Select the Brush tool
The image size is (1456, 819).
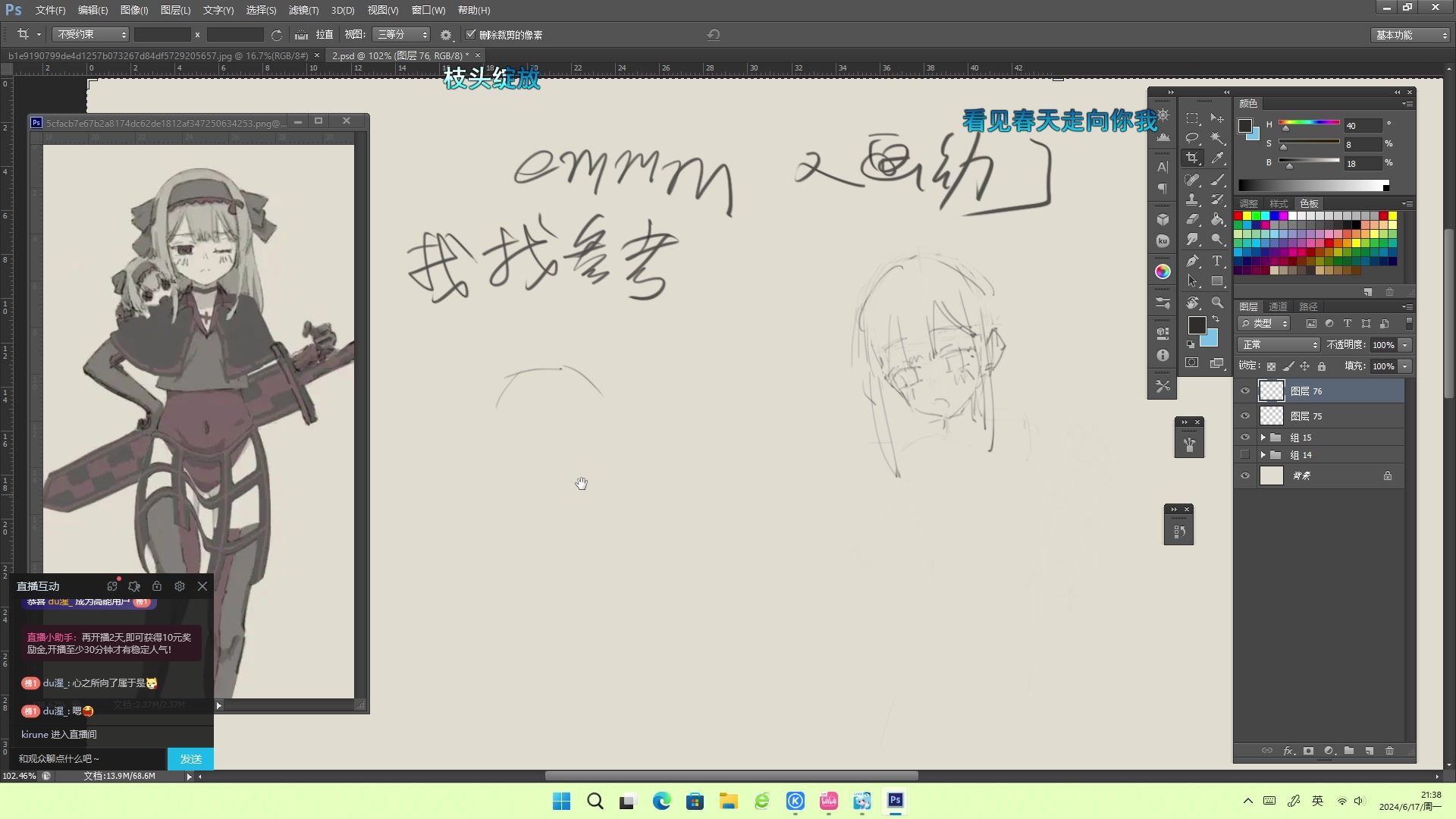point(1217,180)
